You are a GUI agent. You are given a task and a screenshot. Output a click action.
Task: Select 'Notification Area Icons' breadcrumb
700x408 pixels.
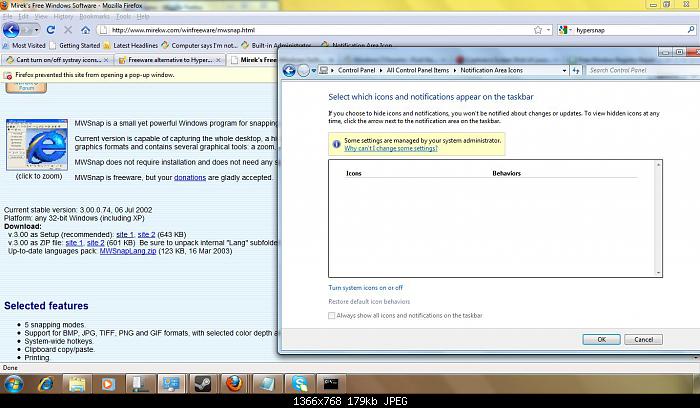click(491, 71)
